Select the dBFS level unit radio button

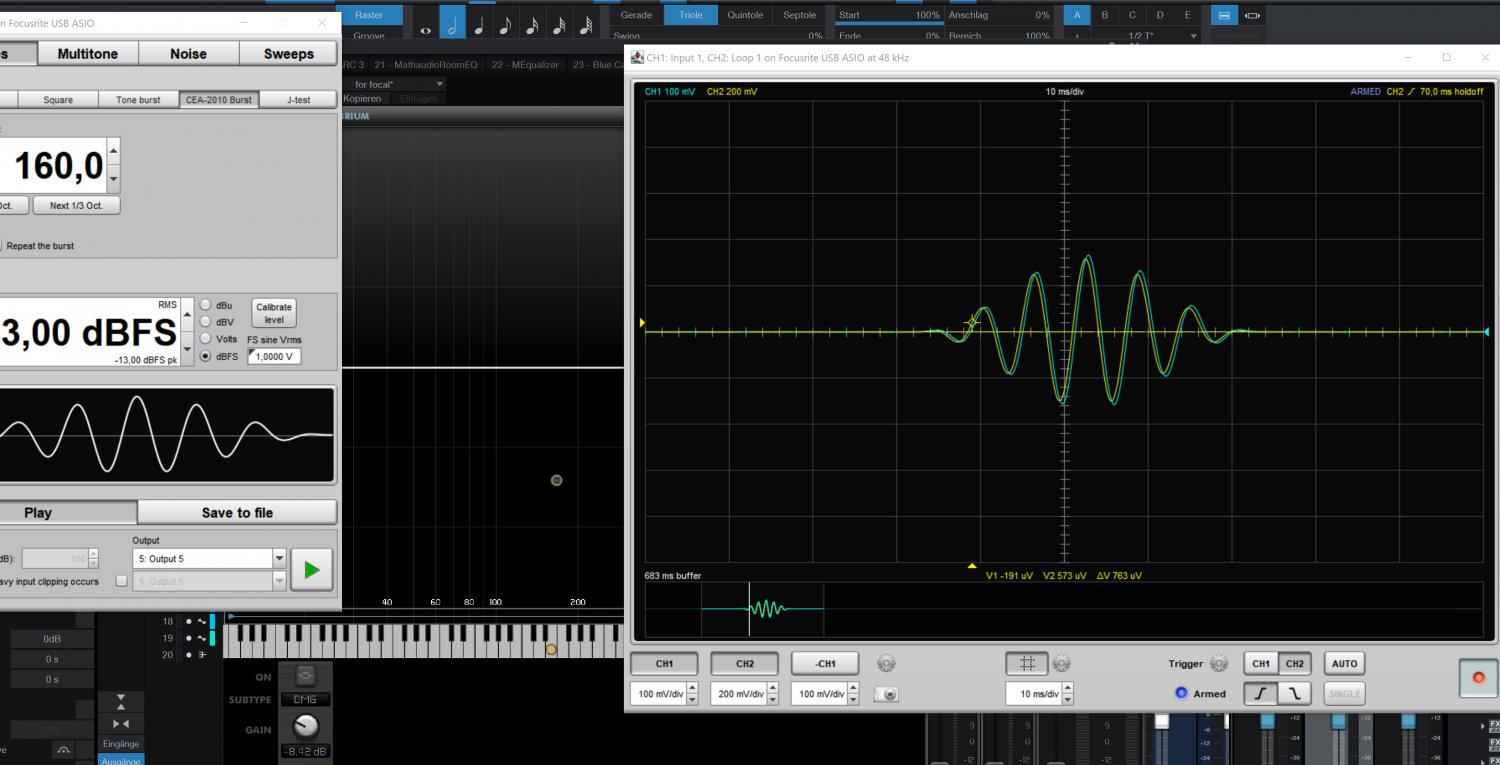(x=205, y=356)
